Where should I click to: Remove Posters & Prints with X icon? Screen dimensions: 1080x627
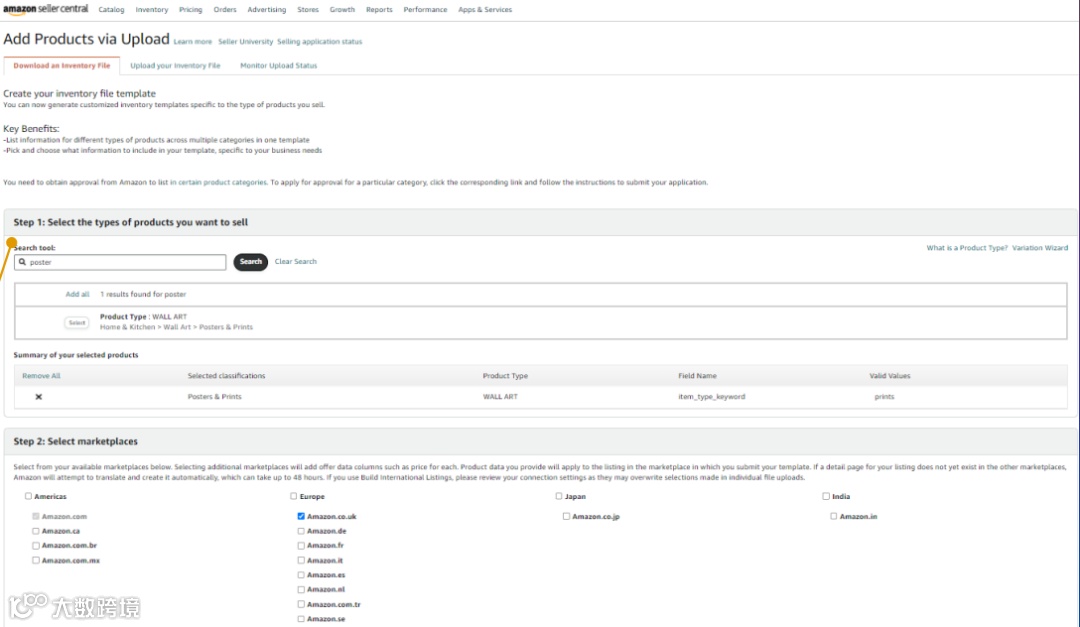point(39,397)
